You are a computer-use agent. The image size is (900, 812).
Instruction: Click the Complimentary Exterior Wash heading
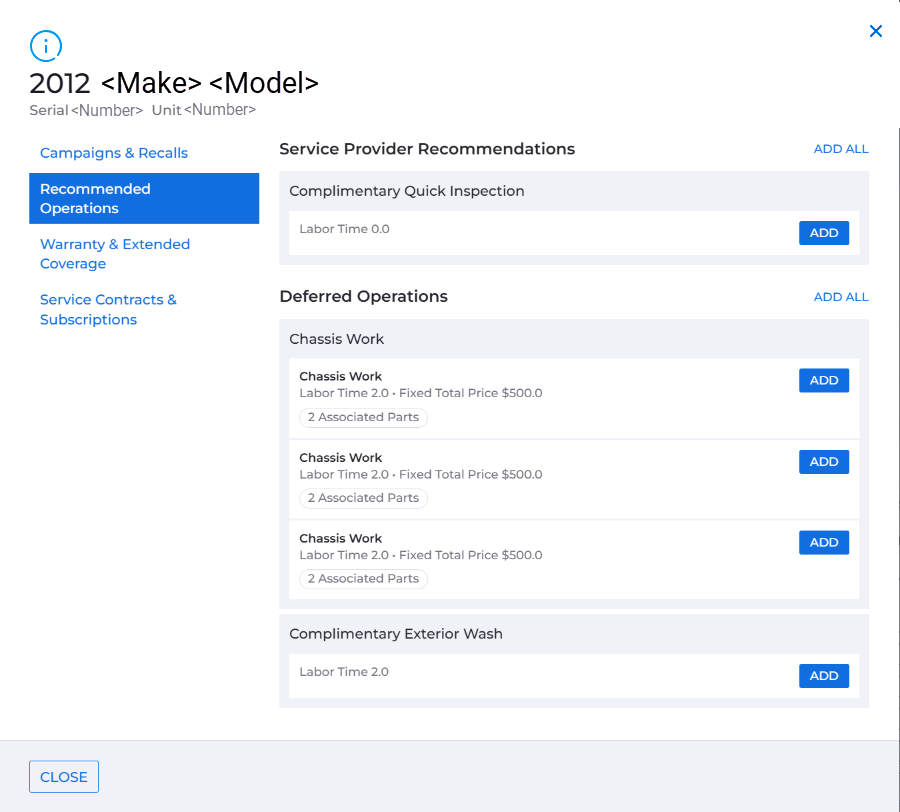pos(395,634)
